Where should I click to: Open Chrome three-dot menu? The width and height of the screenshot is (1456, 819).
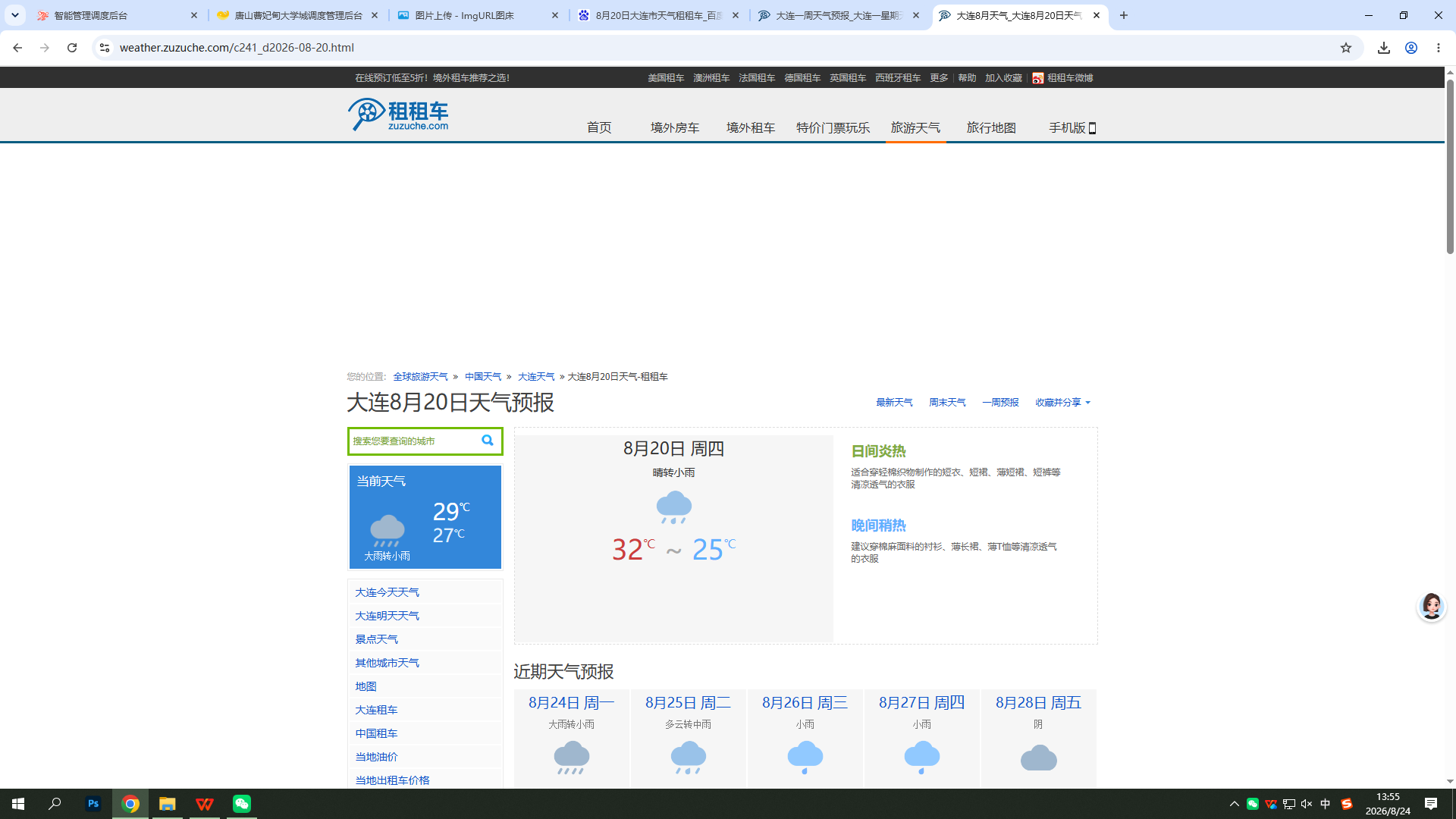point(1439,48)
